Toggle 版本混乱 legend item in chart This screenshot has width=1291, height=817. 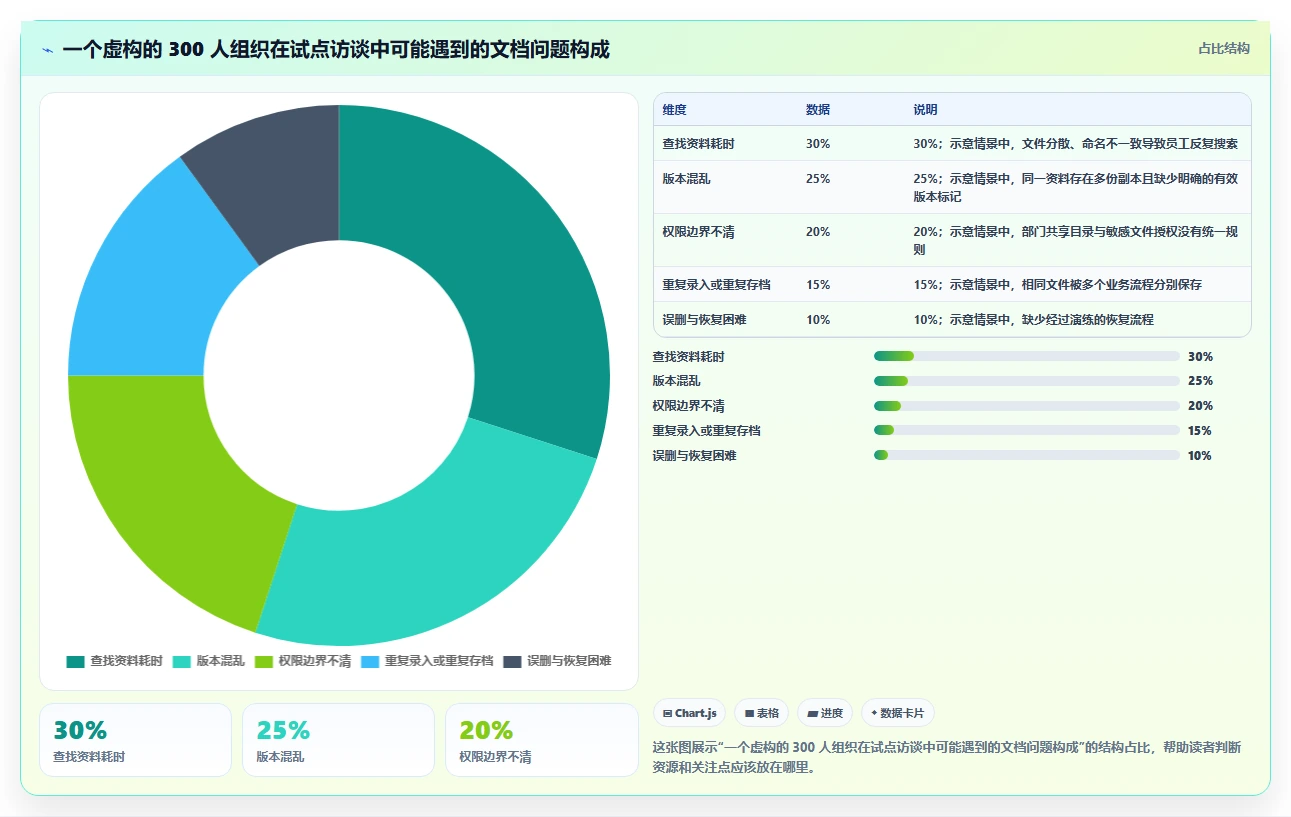coord(208,661)
